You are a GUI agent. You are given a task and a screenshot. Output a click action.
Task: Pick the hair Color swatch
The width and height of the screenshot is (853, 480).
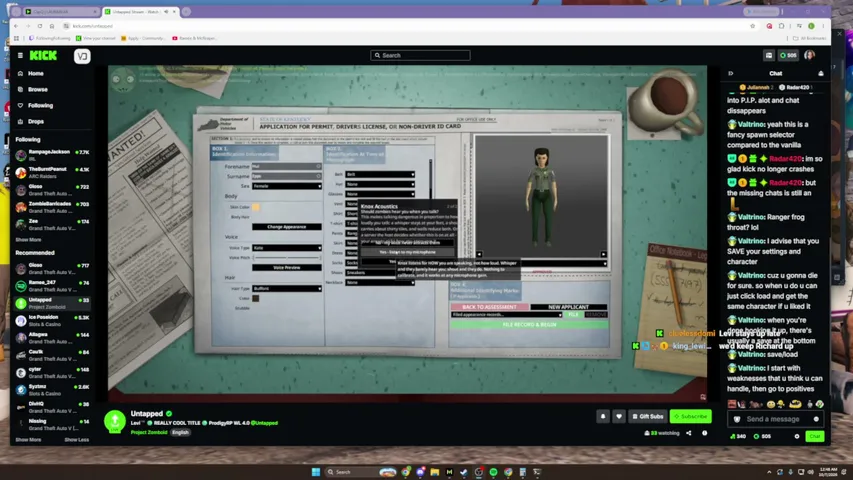(256, 298)
